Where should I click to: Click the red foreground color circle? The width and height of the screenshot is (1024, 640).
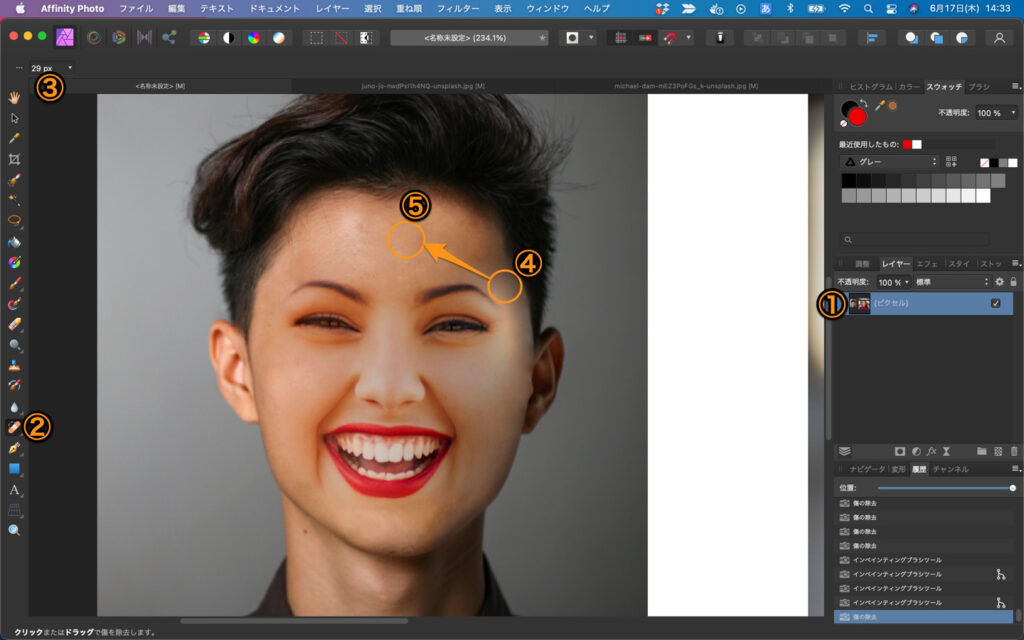point(857,117)
